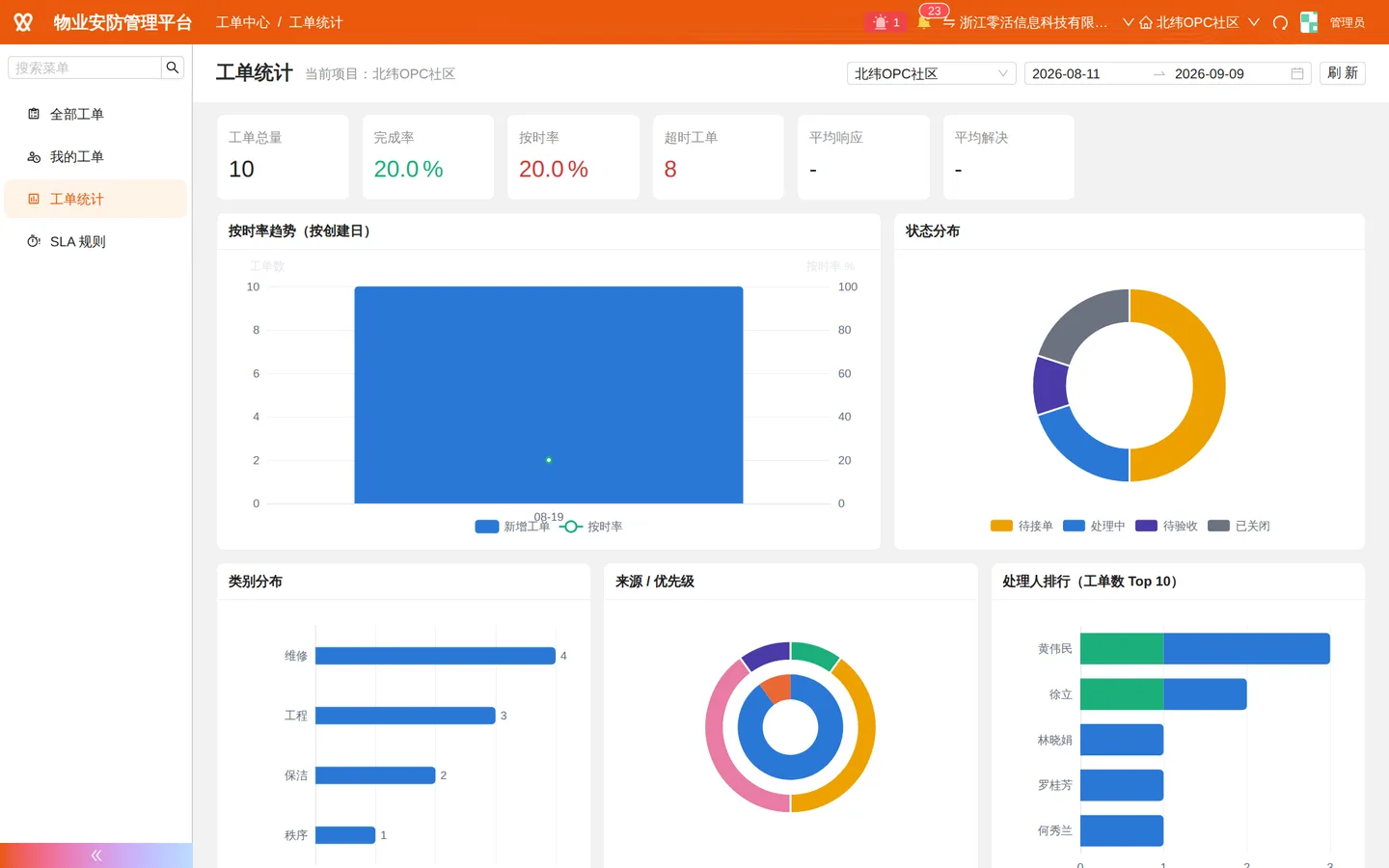Toggle 已关闭 legend in status chart
Image resolution: width=1389 pixels, height=868 pixels.
pos(1239,526)
